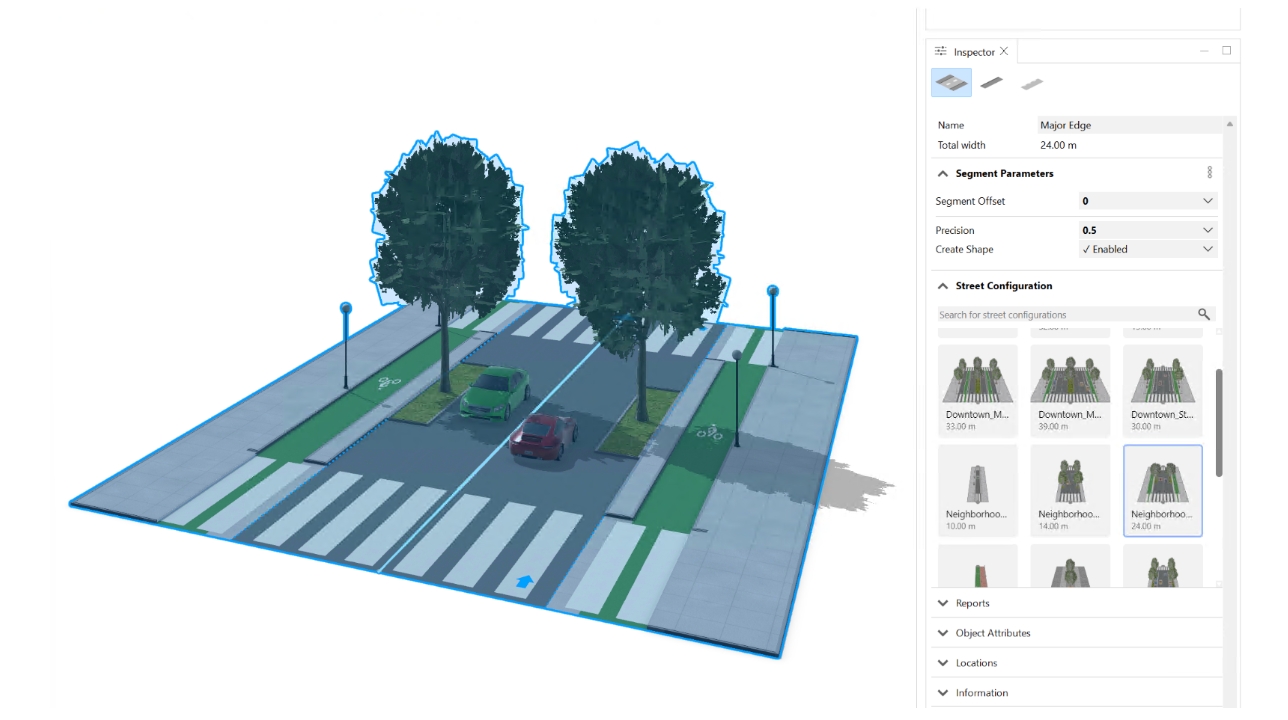Click the green car in the viewport
Image resolution: width=1288 pixels, height=720 pixels.
[x=496, y=392]
